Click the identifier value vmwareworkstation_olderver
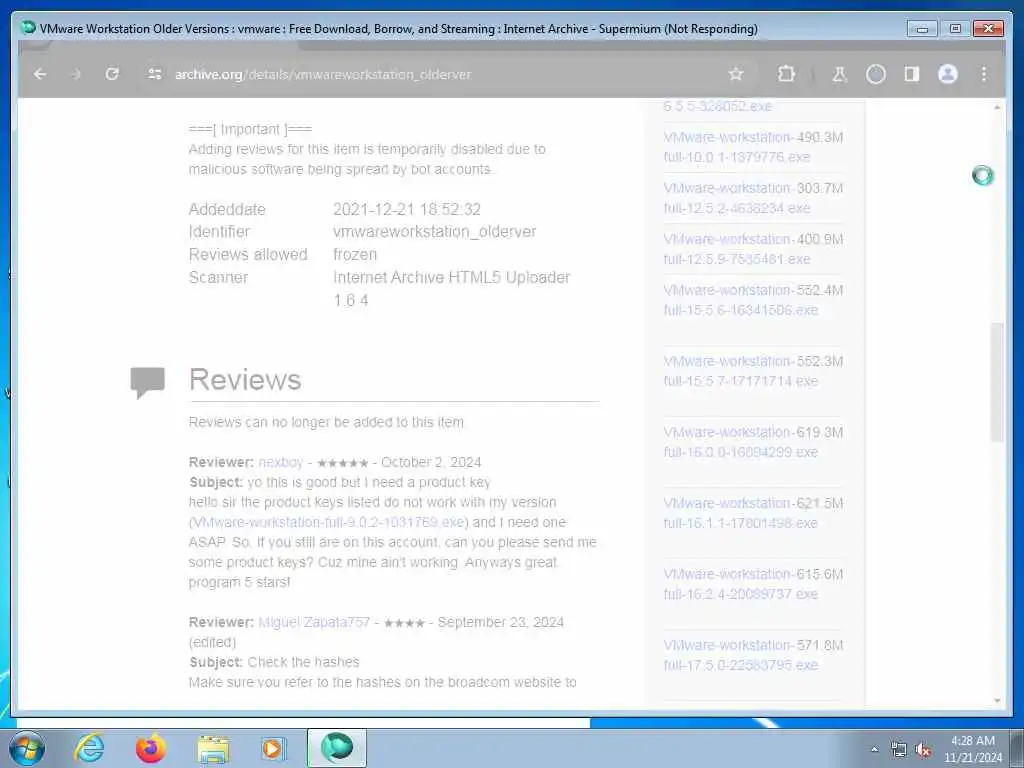Image resolution: width=1024 pixels, height=768 pixels. [434, 232]
